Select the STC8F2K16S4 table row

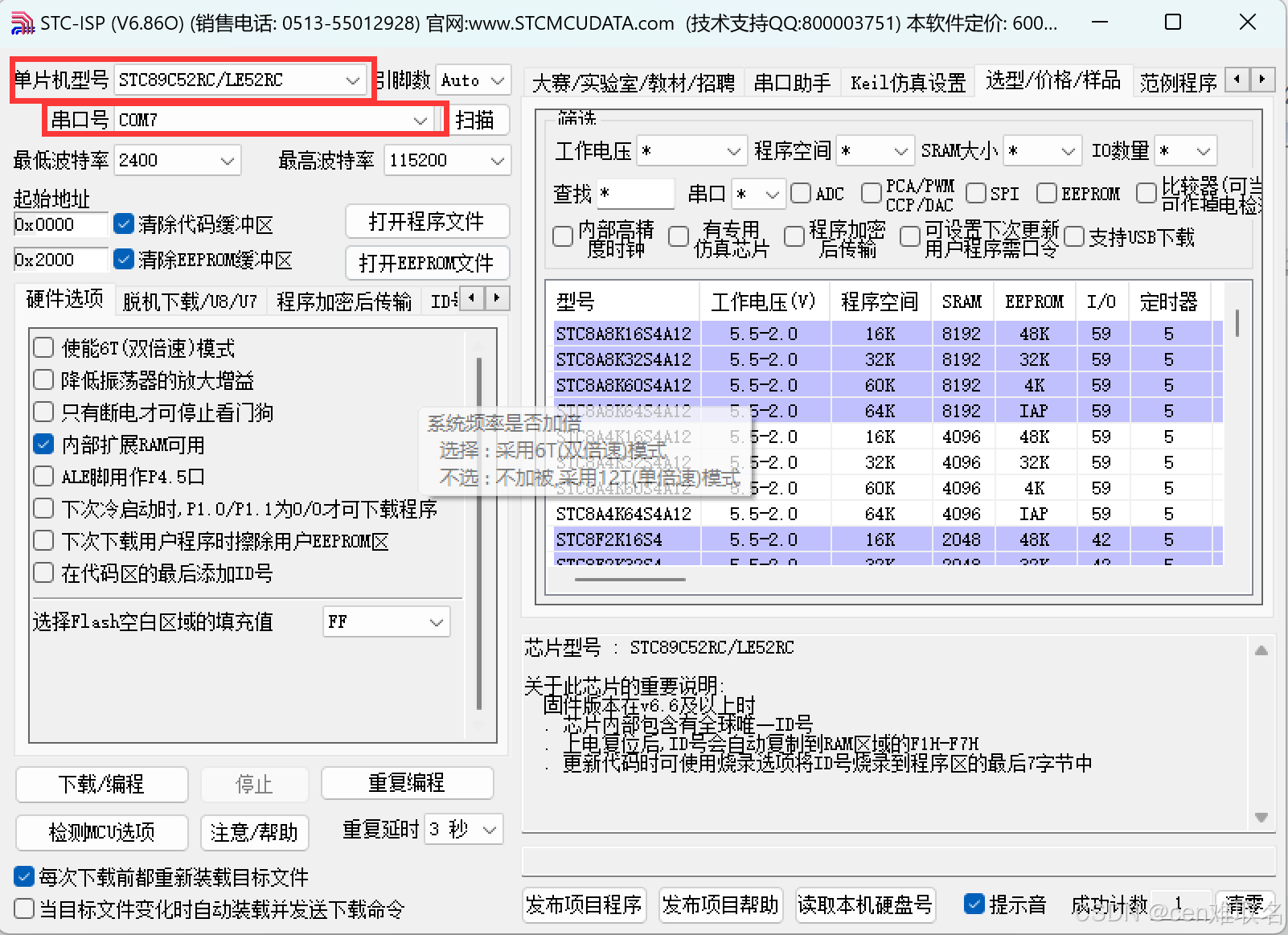point(888,539)
